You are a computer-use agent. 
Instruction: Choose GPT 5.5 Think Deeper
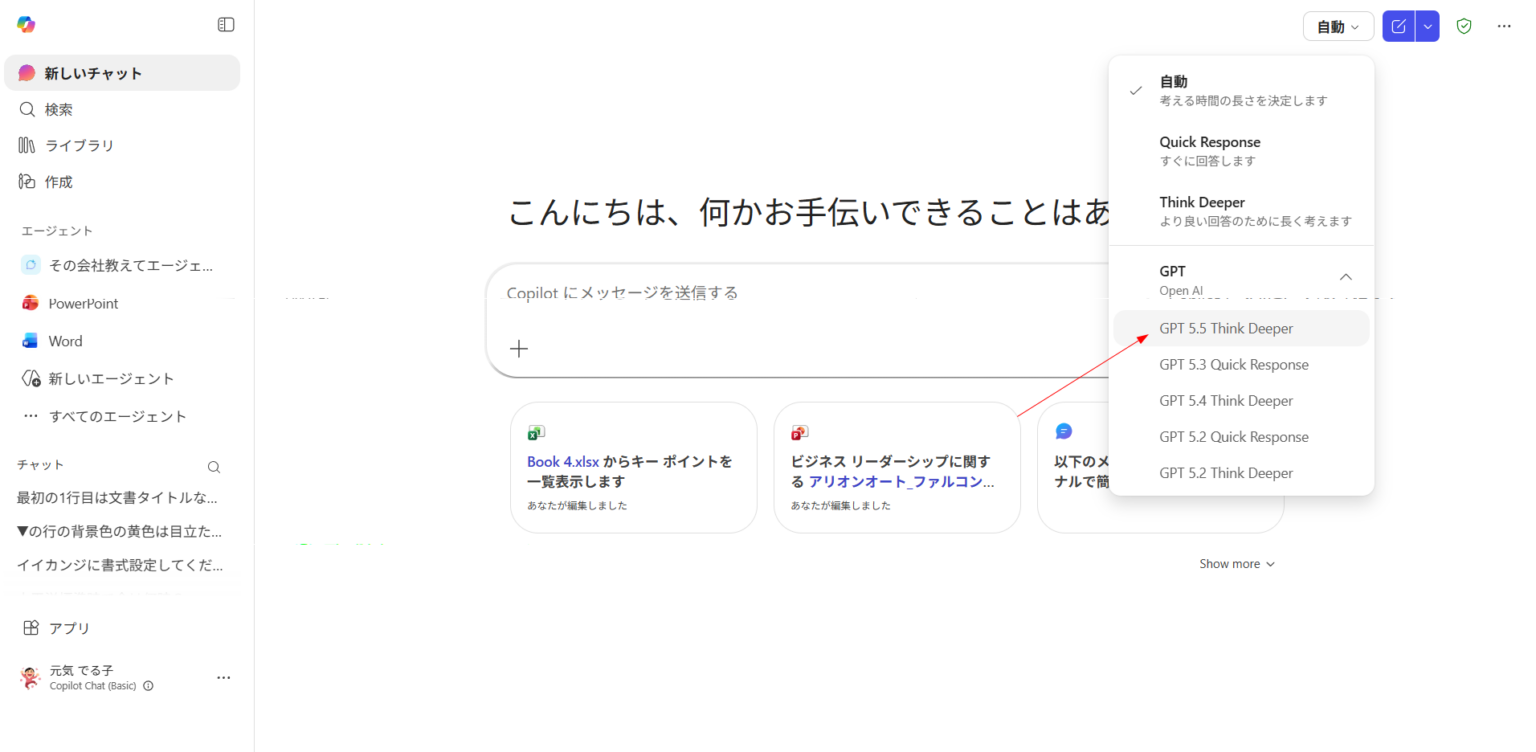coord(1241,328)
